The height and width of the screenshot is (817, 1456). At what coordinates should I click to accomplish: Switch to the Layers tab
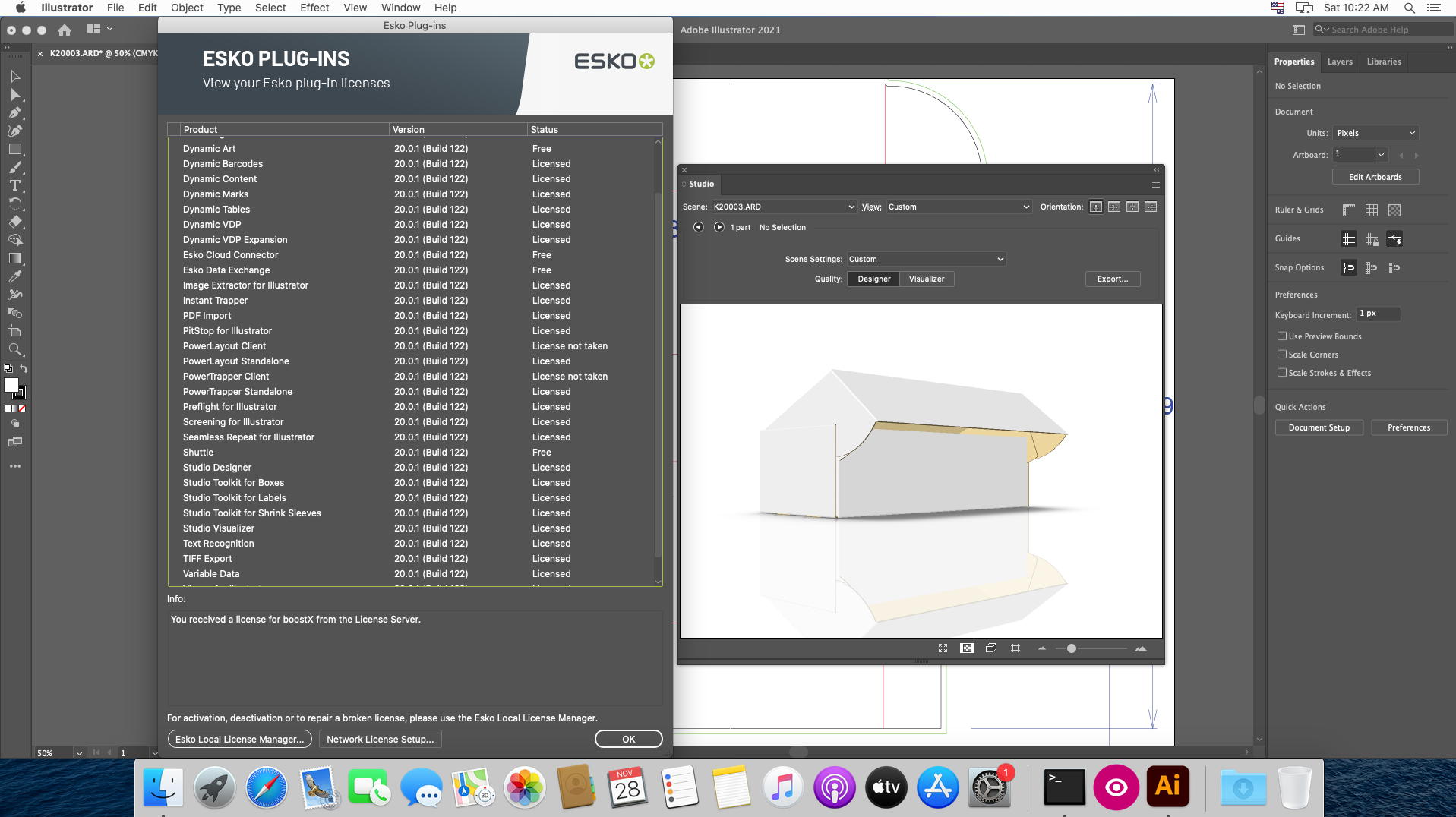(x=1339, y=62)
